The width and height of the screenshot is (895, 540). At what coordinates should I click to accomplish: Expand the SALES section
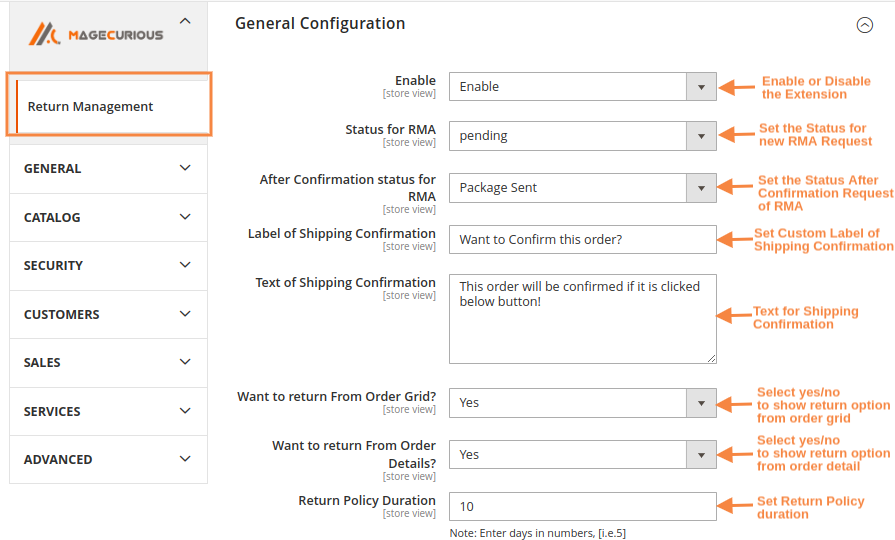(x=108, y=362)
